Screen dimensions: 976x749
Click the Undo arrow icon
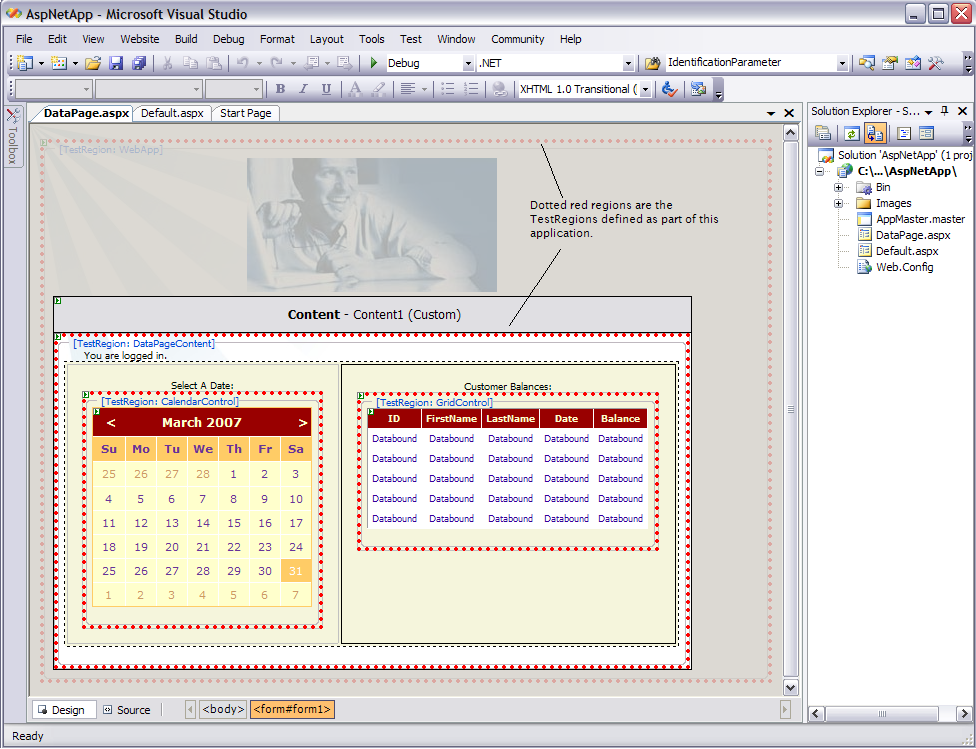pos(243,63)
